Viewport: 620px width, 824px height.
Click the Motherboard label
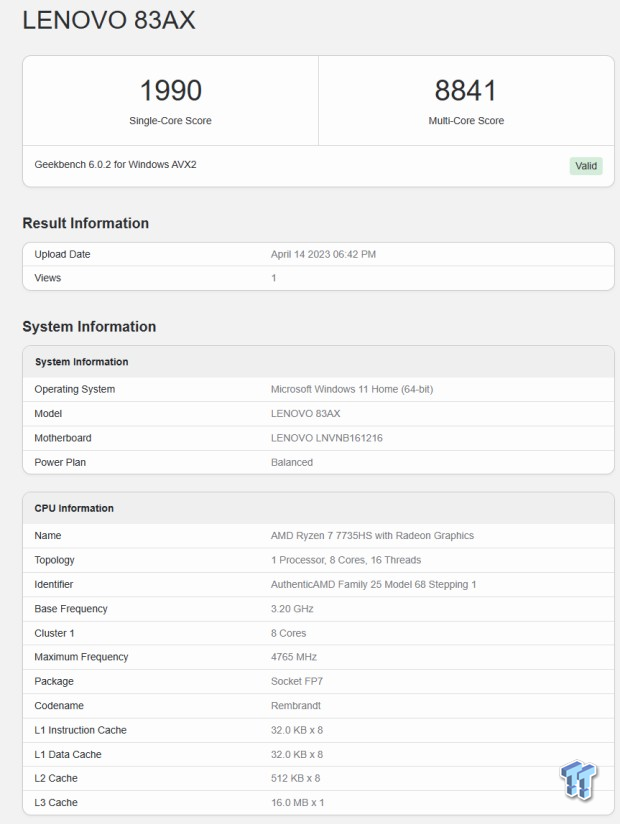coord(63,438)
